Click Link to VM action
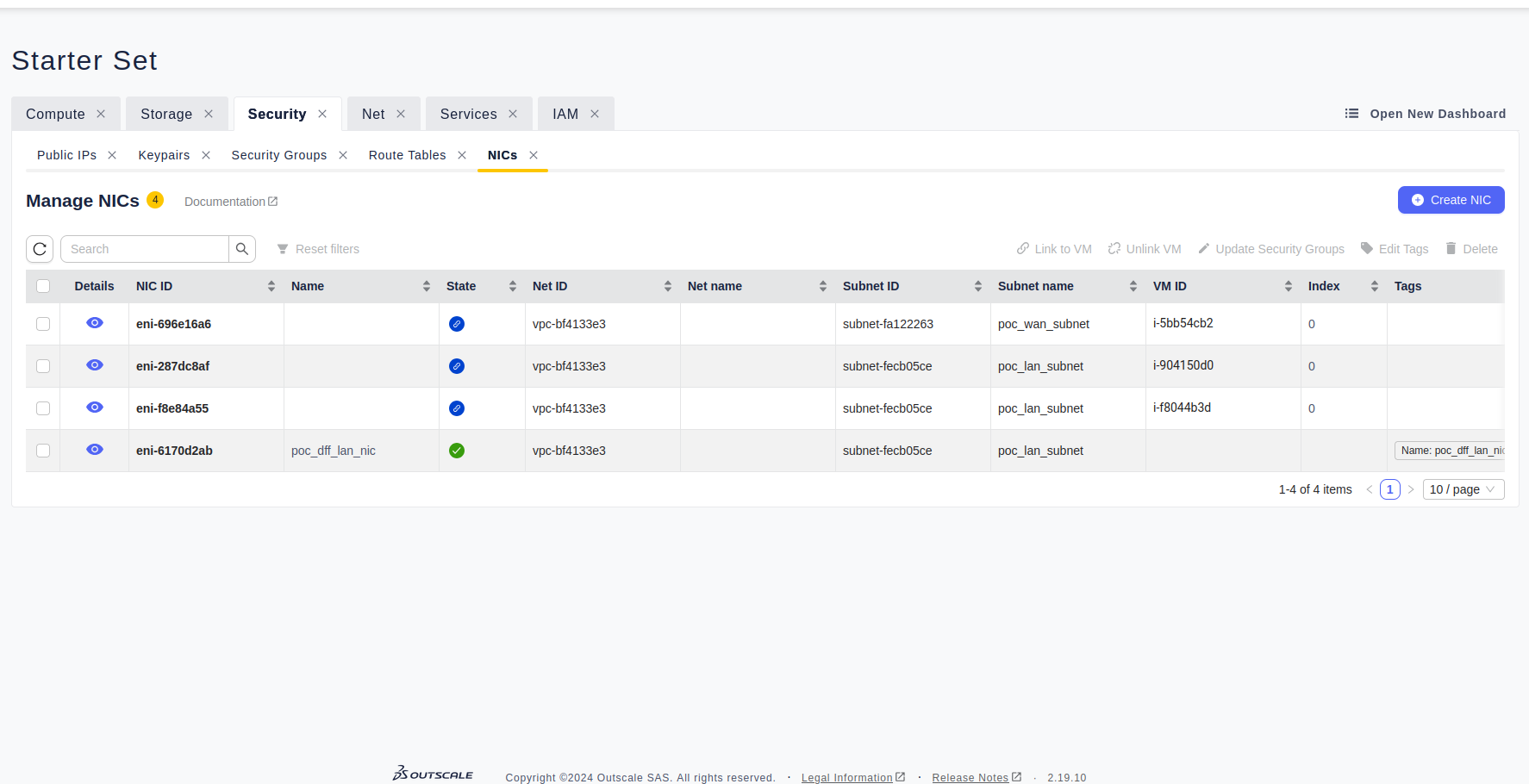1529x784 pixels. click(1054, 249)
